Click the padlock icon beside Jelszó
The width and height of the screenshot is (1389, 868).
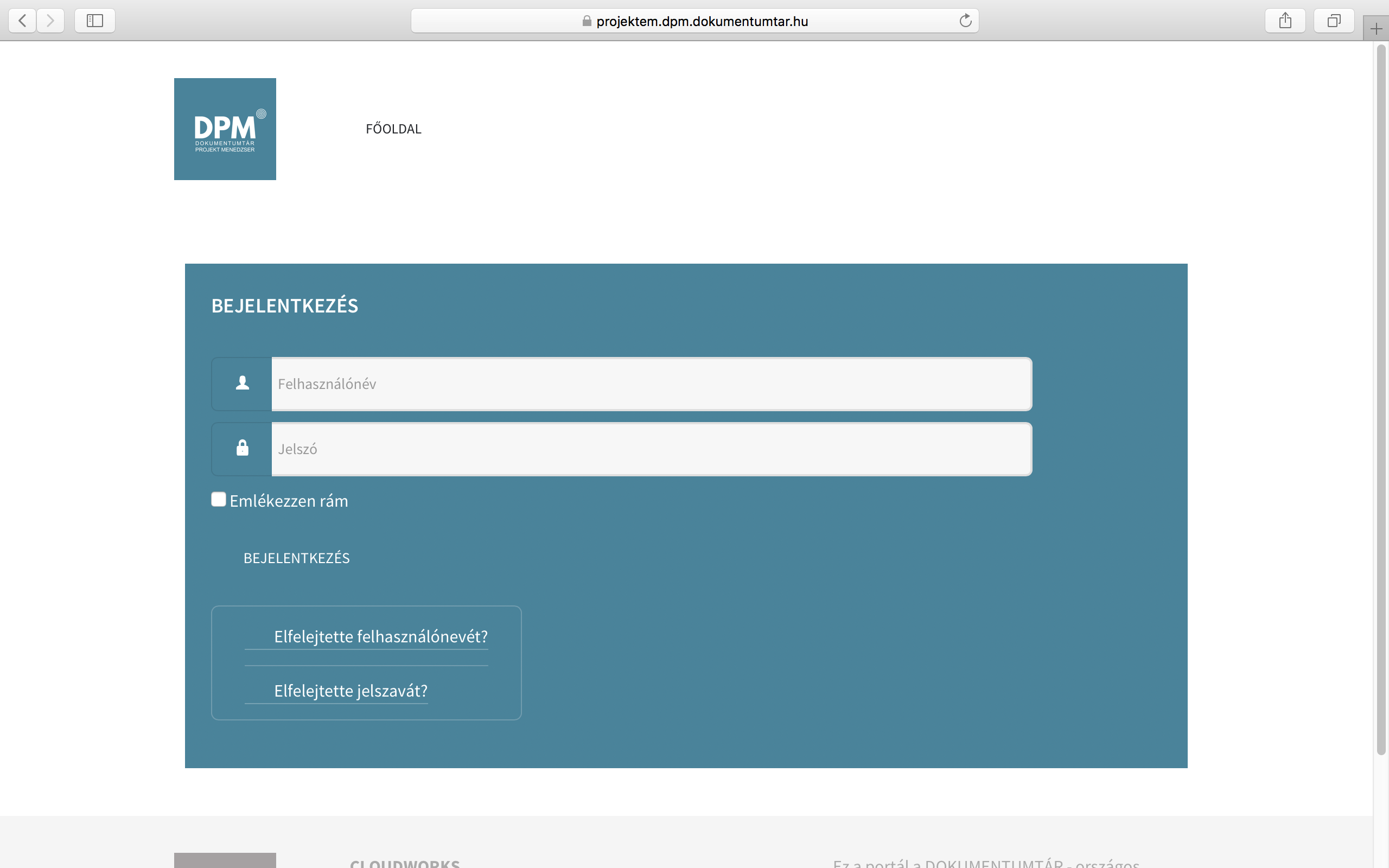(242, 448)
